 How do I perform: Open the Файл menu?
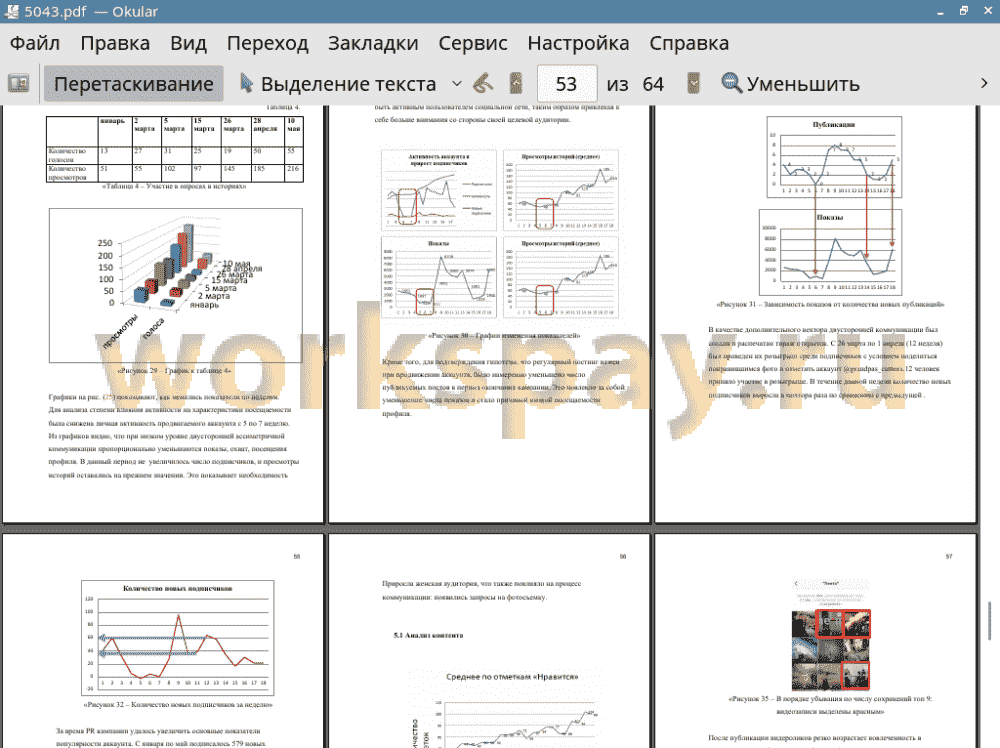coord(35,43)
